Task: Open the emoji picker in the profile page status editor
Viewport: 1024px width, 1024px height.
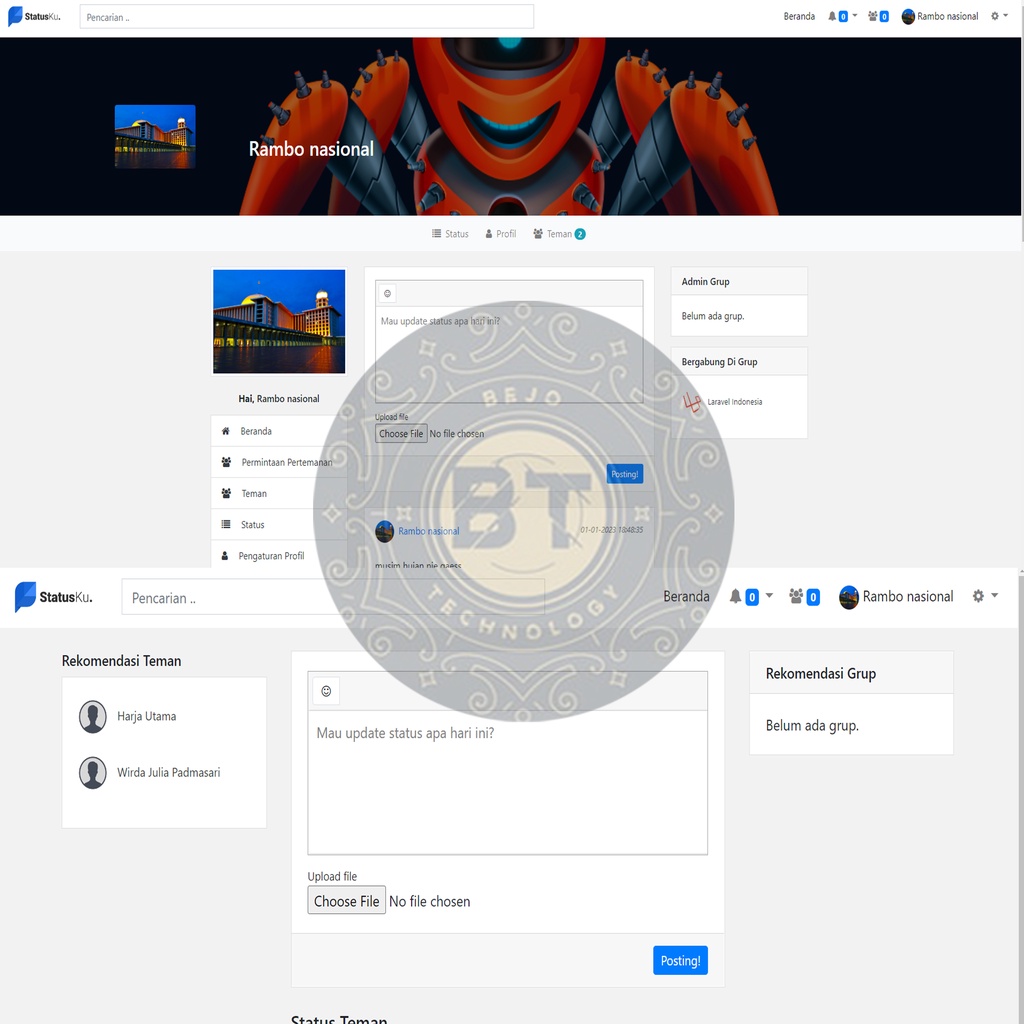Action: click(387, 294)
